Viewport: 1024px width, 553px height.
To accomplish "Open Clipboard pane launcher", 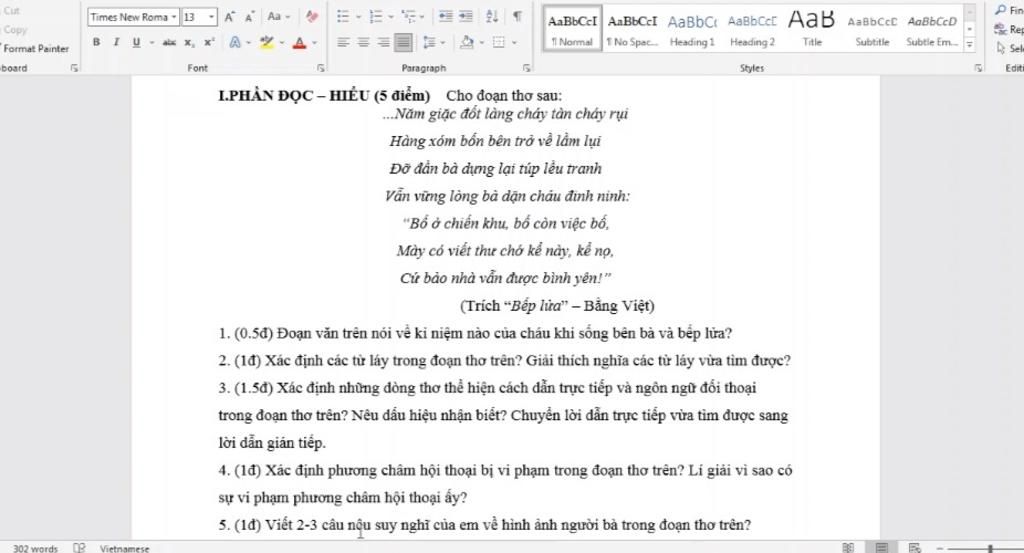I will (x=74, y=68).
